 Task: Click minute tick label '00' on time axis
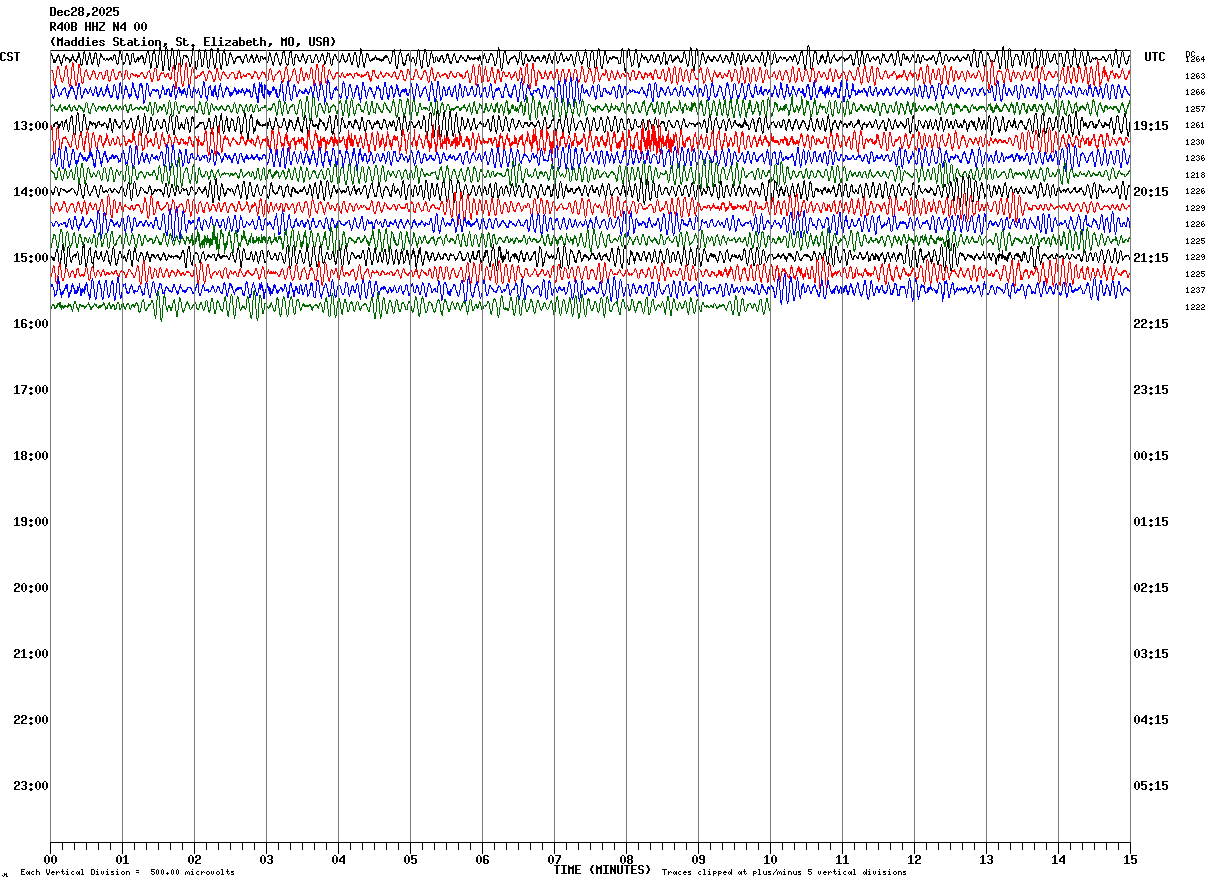click(x=50, y=859)
